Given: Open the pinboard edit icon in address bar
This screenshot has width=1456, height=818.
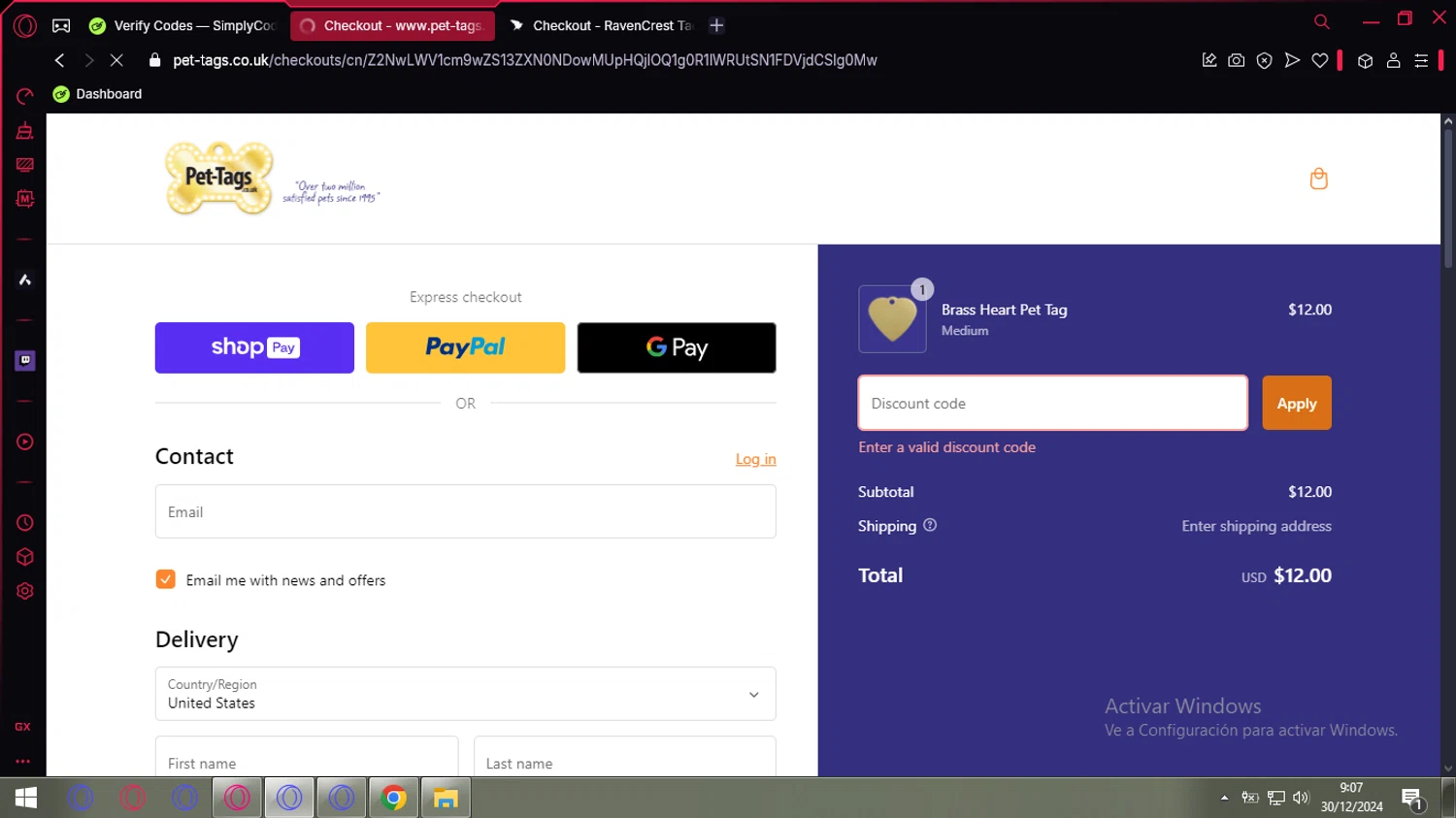Looking at the screenshot, I should point(1209,60).
